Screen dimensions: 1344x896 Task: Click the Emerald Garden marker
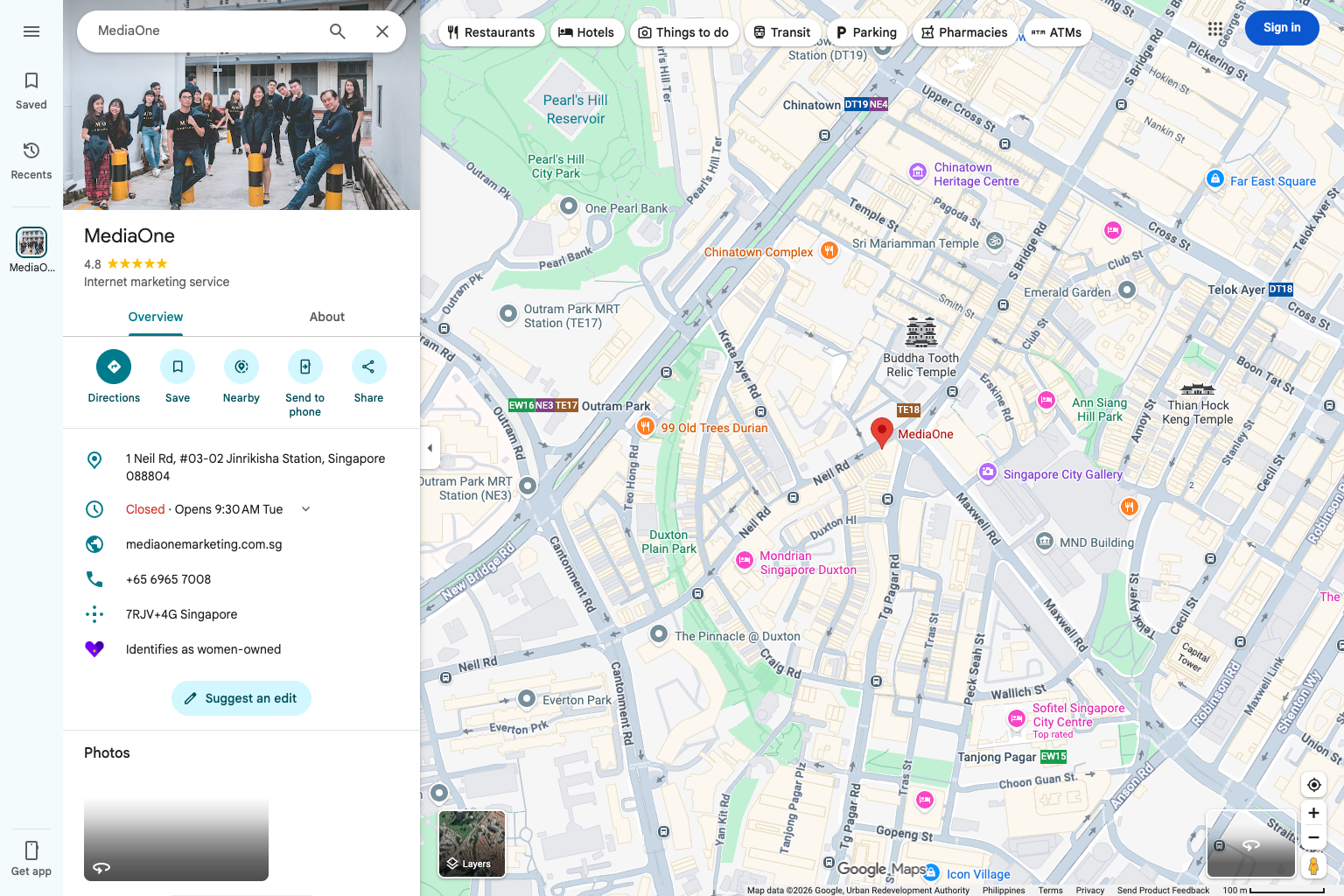pyautogui.click(x=1127, y=290)
